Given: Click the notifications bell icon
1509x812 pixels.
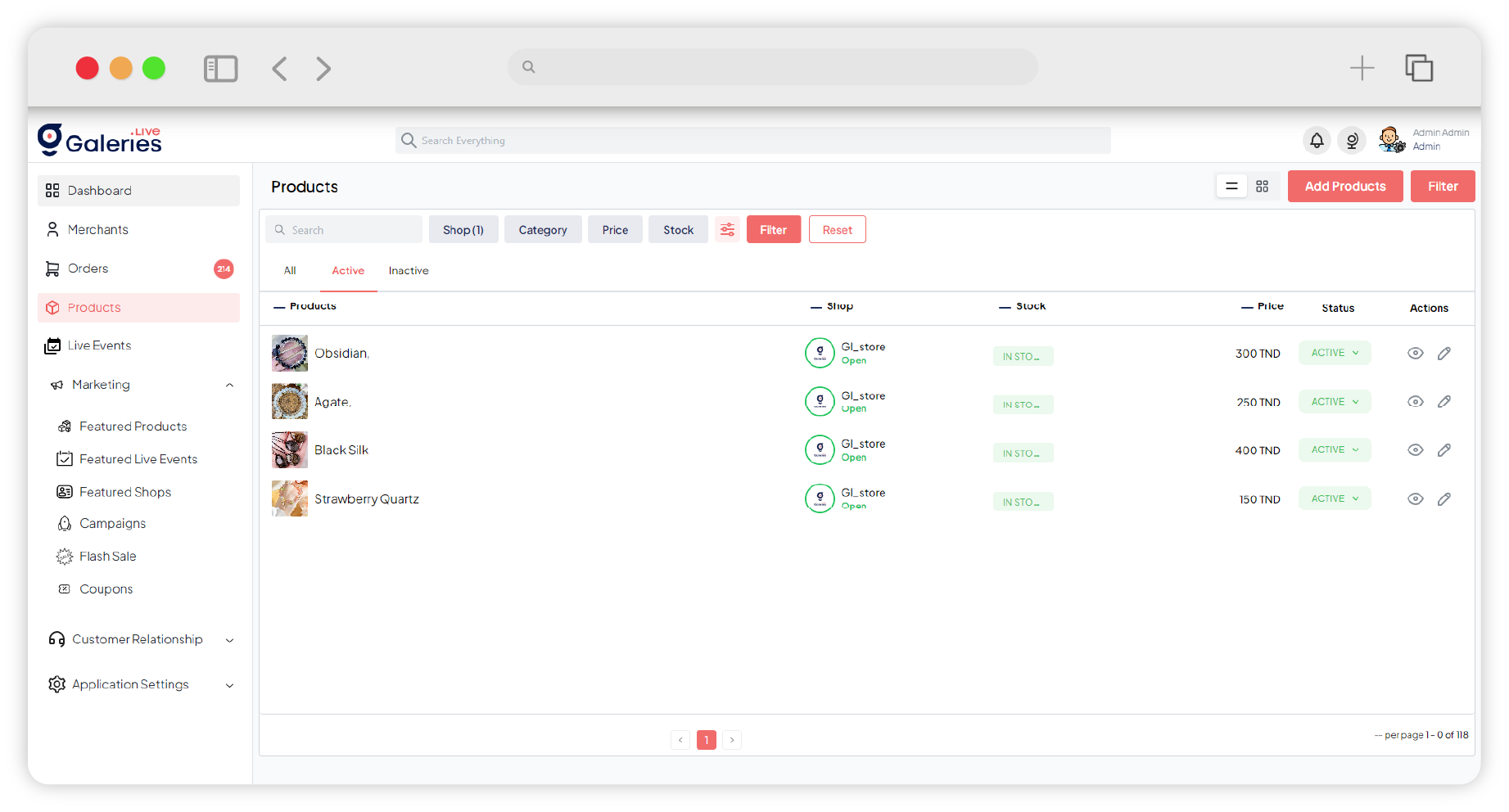Looking at the screenshot, I should pos(1316,141).
